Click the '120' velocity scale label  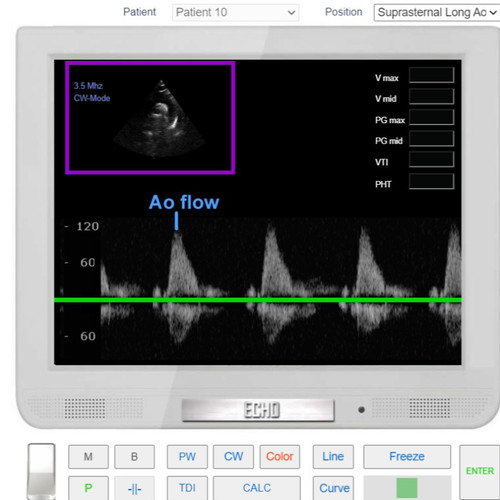[88, 227]
